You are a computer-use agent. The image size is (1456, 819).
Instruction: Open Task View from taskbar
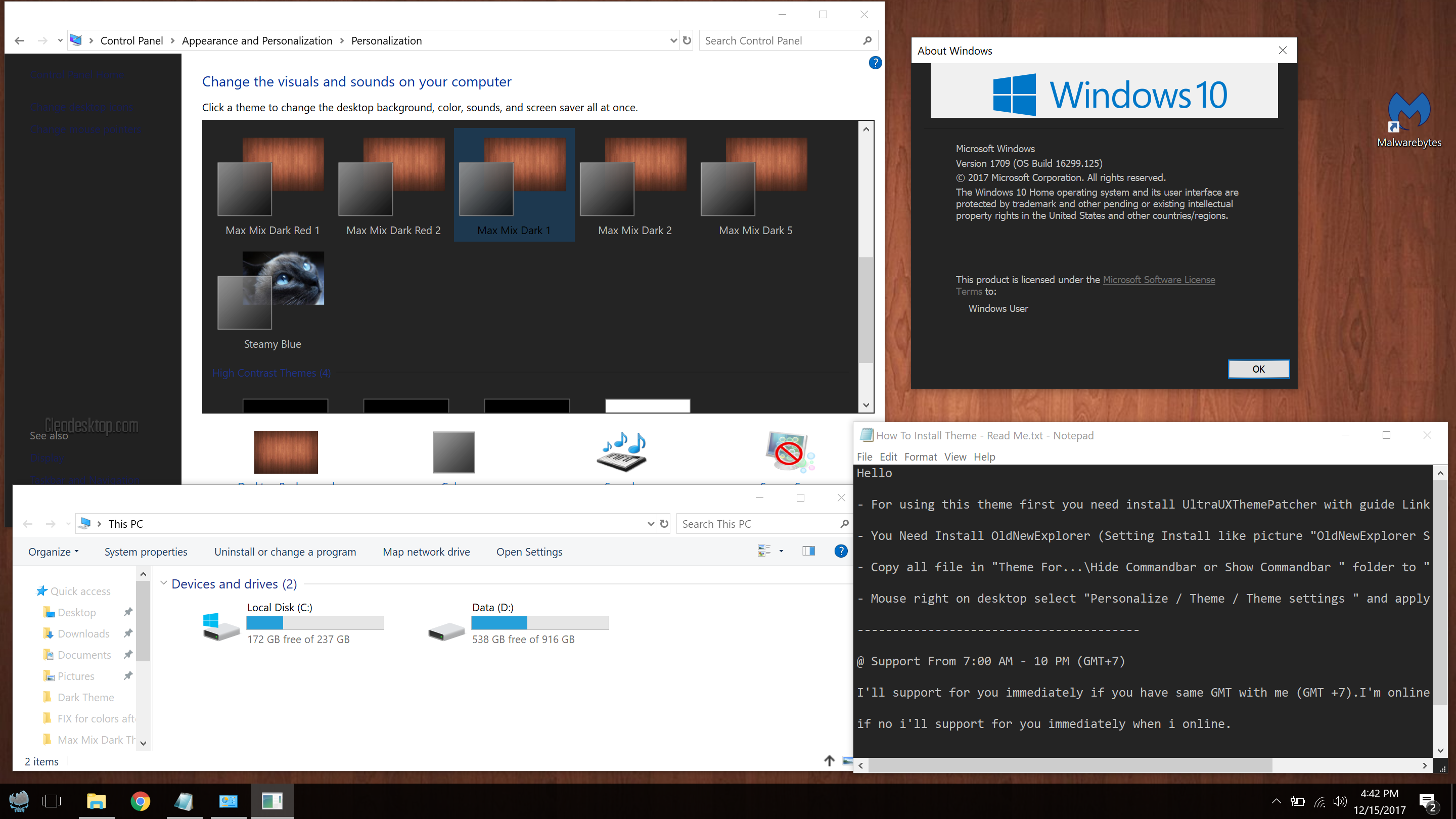tap(52, 801)
